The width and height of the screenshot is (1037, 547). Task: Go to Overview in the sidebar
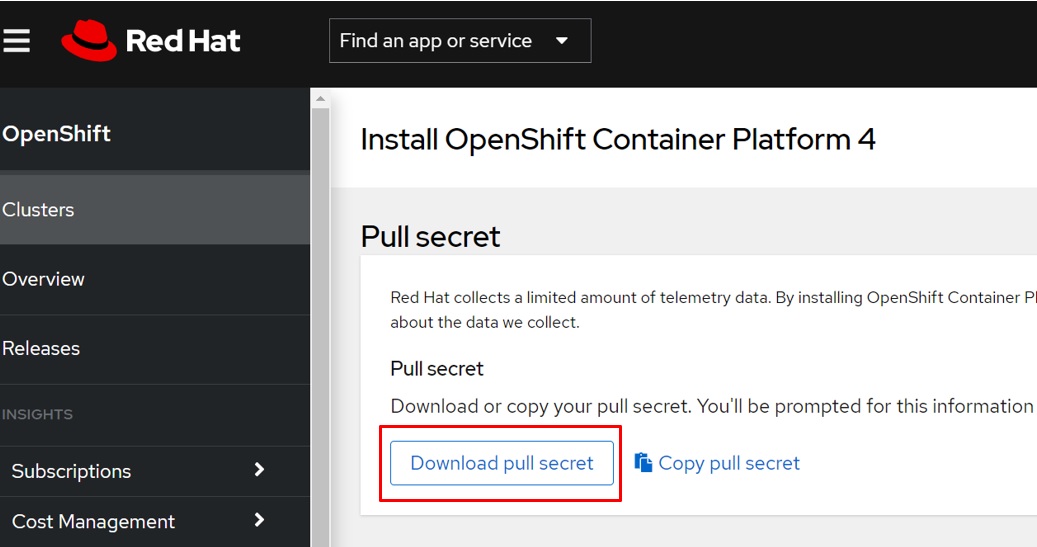44,279
